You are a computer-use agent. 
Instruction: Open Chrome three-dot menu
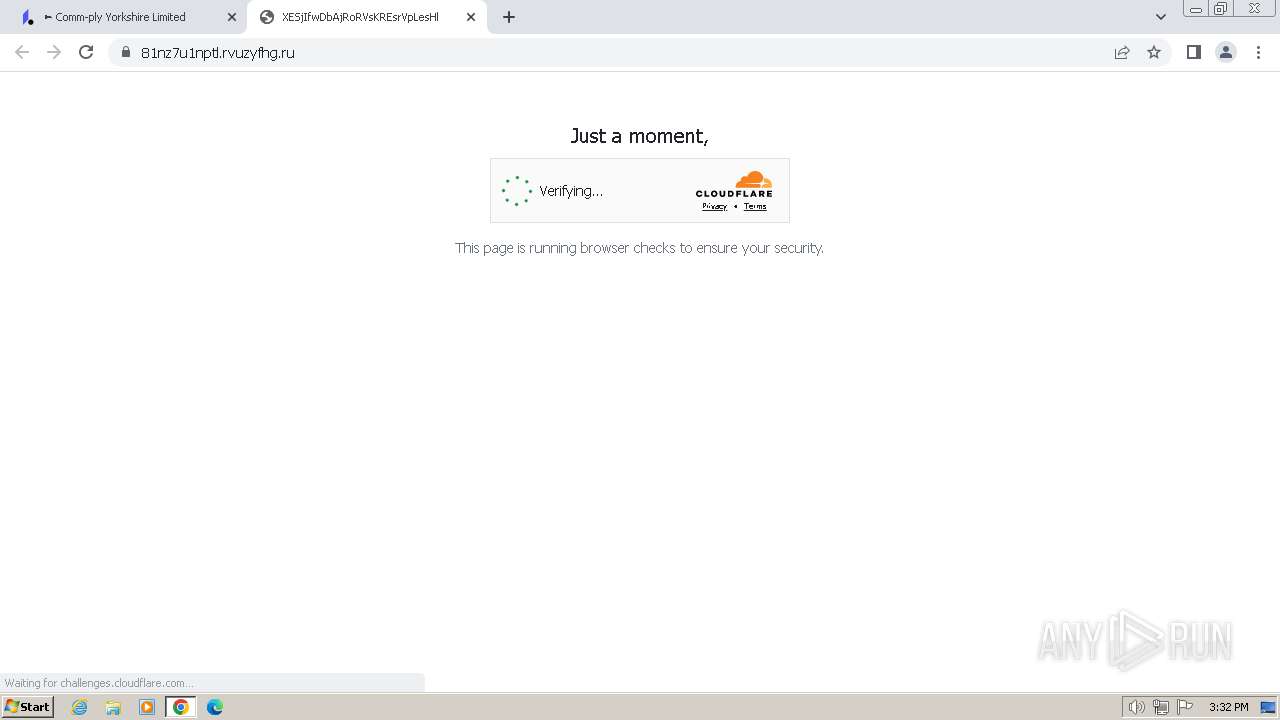[x=1258, y=52]
